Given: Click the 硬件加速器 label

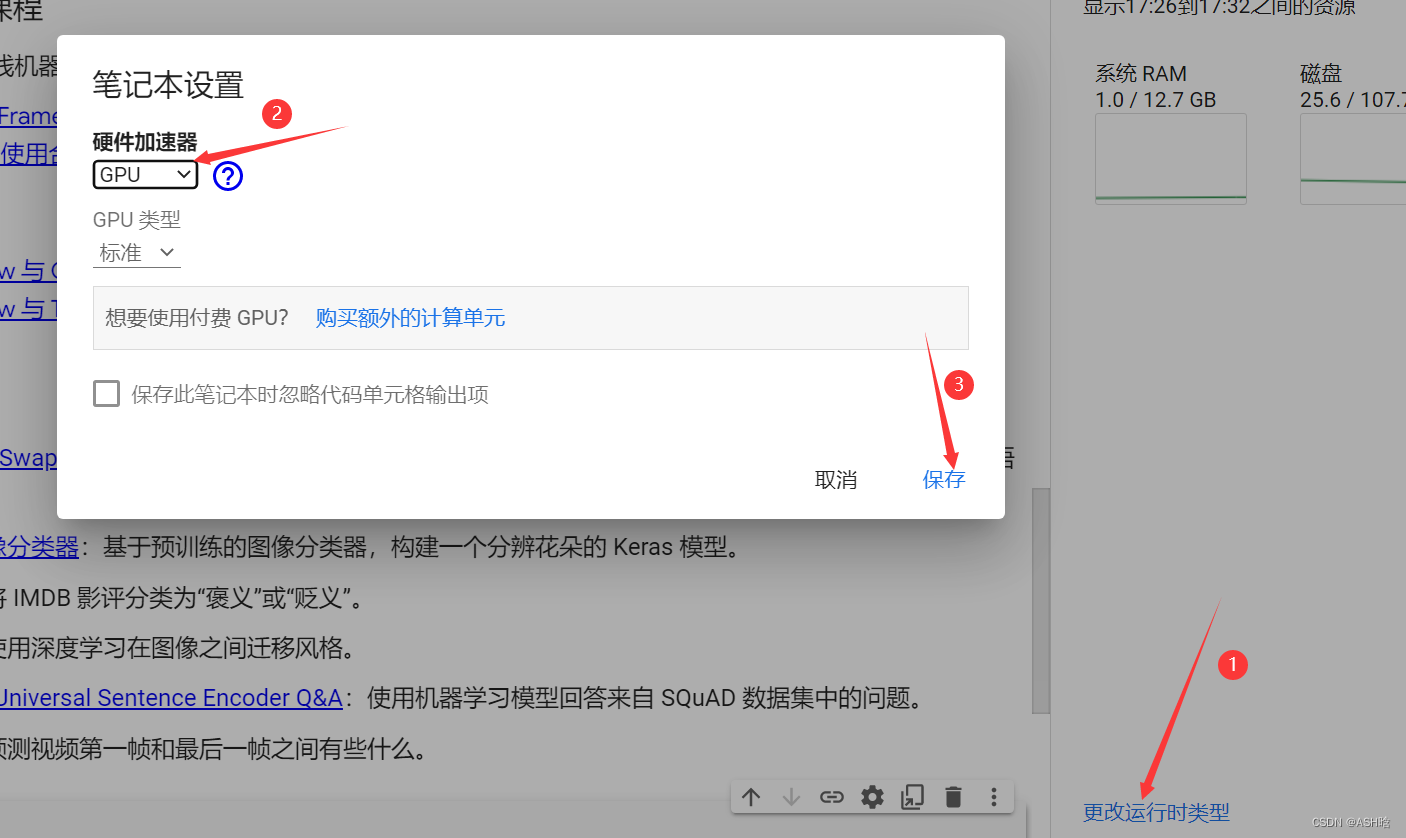Looking at the screenshot, I should click(145, 142).
